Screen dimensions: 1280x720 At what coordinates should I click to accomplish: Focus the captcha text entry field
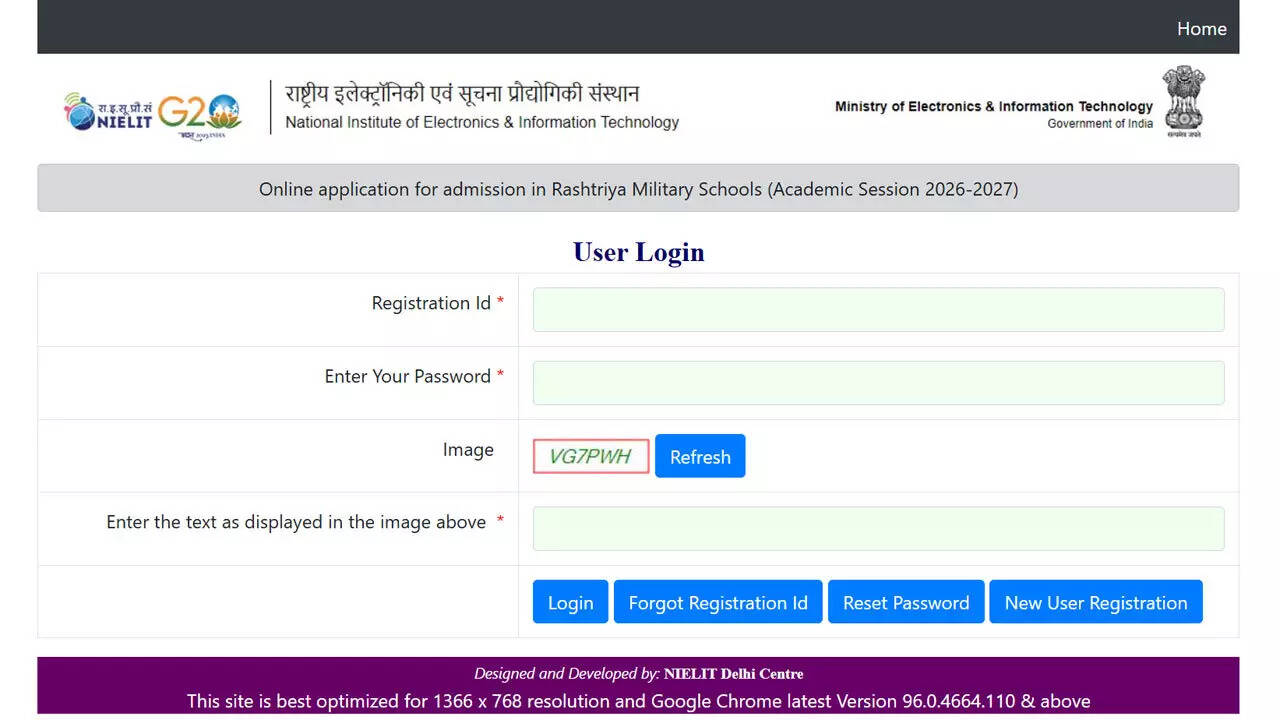tap(878, 529)
